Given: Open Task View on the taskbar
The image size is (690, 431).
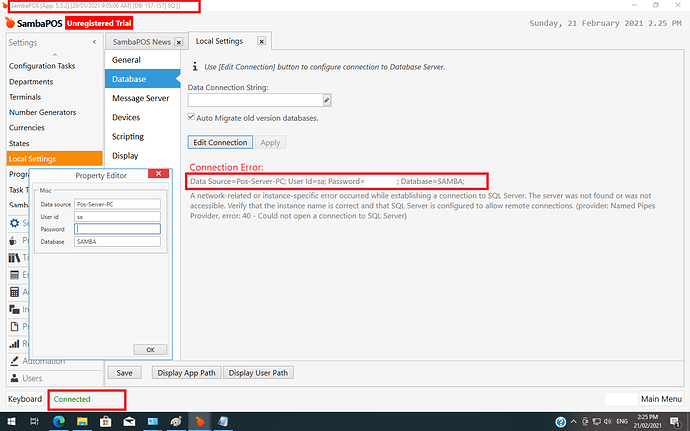Looking at the screenshot, I should click(x=34, y=422).
